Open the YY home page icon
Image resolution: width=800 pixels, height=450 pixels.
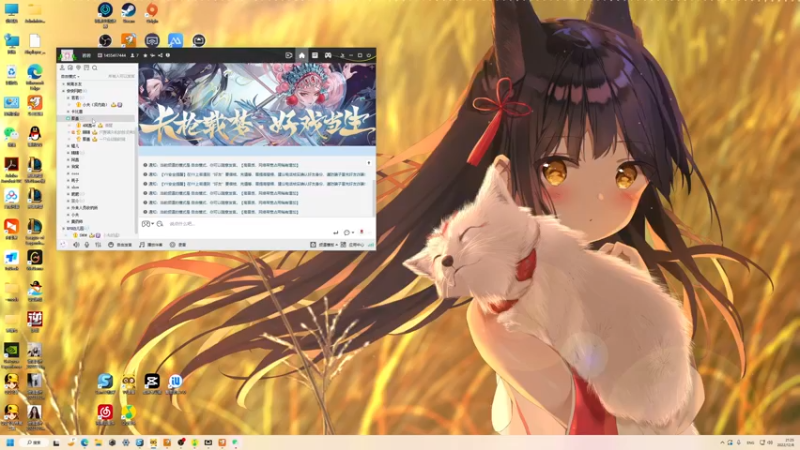point(302,55)
